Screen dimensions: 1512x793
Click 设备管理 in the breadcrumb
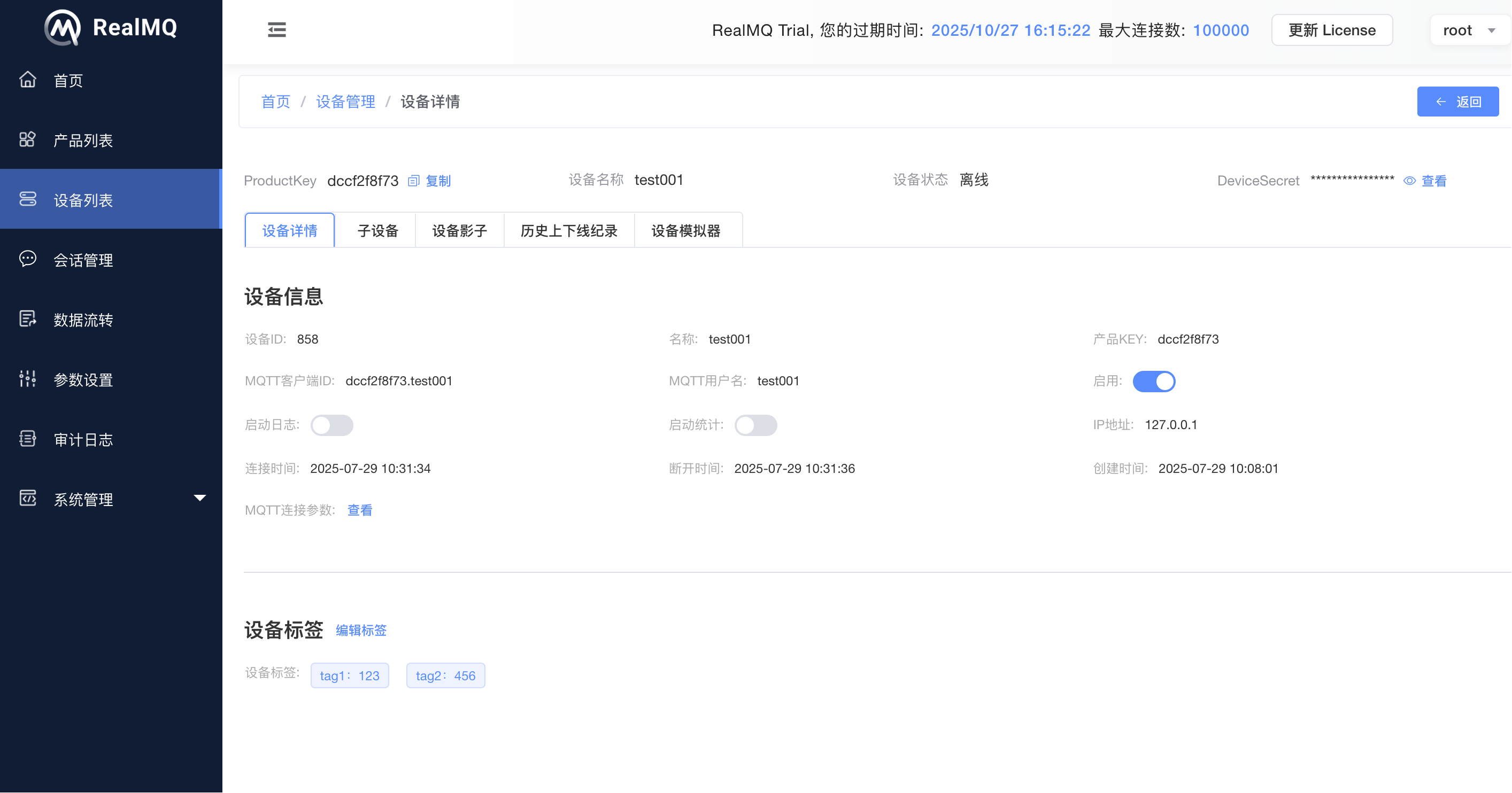click(345, 102)
